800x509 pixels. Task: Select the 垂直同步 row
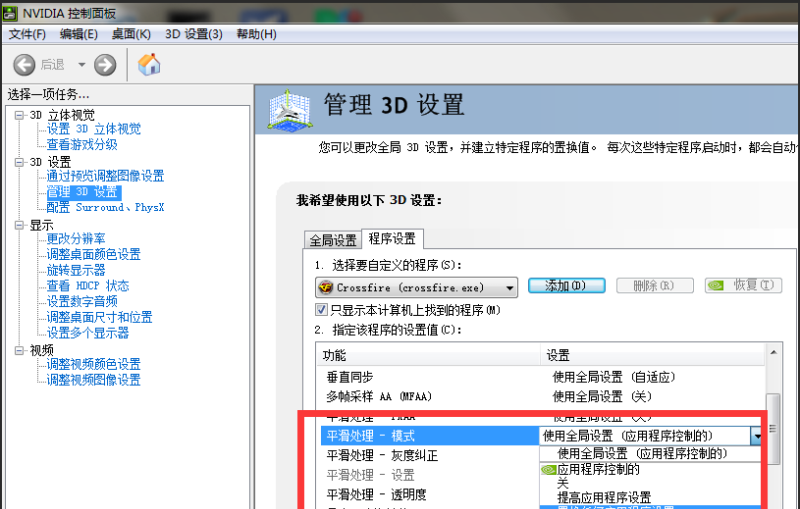coord(541,377)
